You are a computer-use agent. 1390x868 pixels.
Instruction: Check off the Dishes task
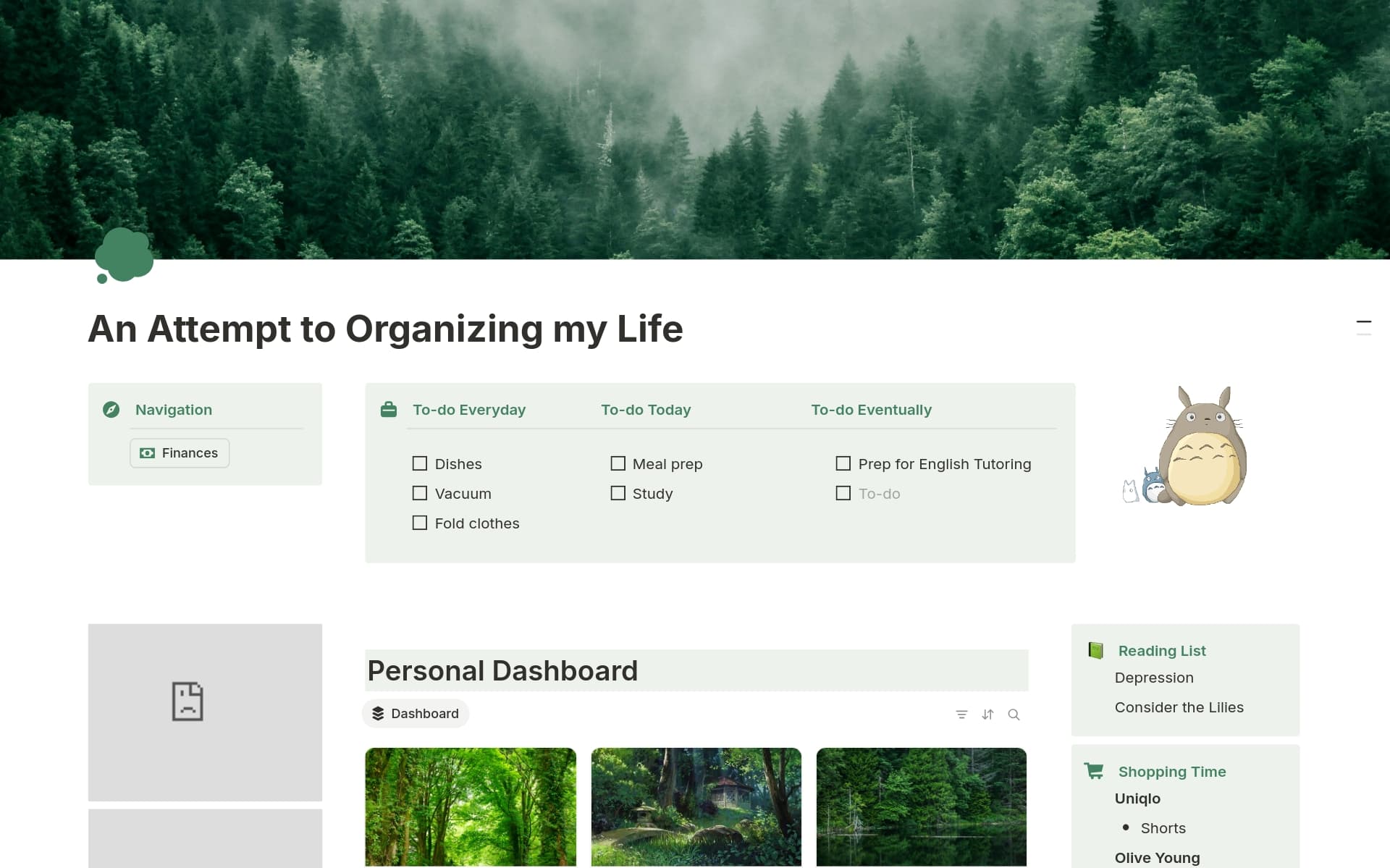(x=420, y=463)
